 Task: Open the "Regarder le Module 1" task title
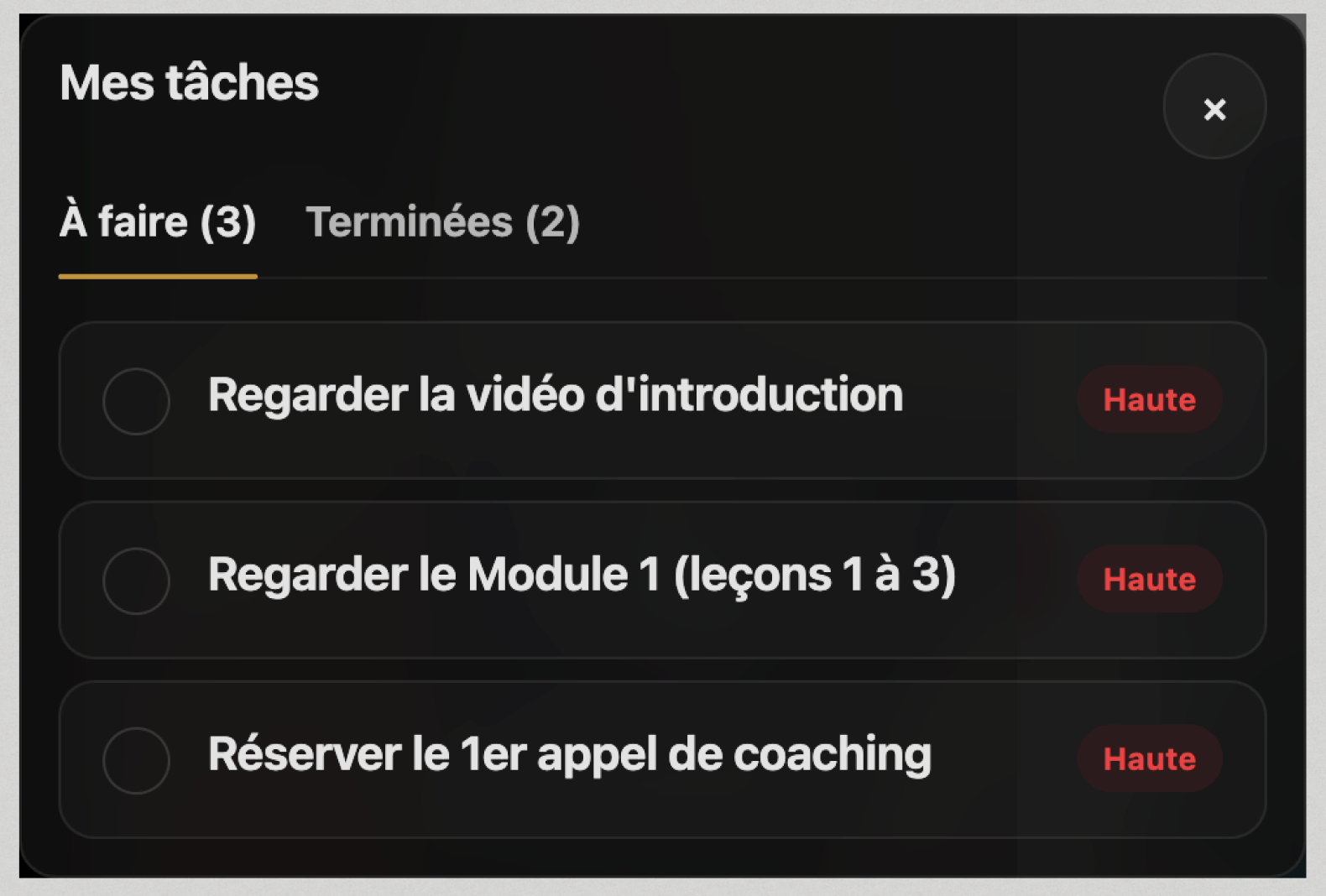(581, 575)
